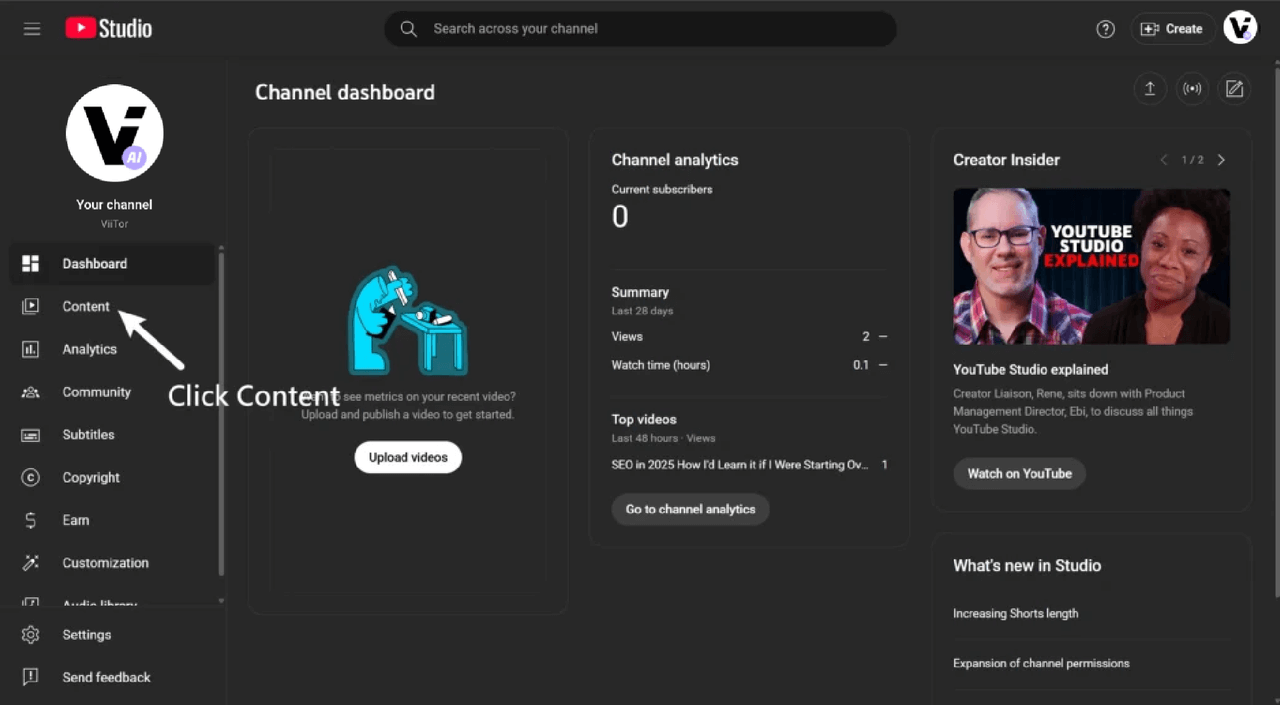The width and height of the screenshot is (1280, 705).
Task: Click the YouTube Studio logo
Action: (x=109, y=29)
